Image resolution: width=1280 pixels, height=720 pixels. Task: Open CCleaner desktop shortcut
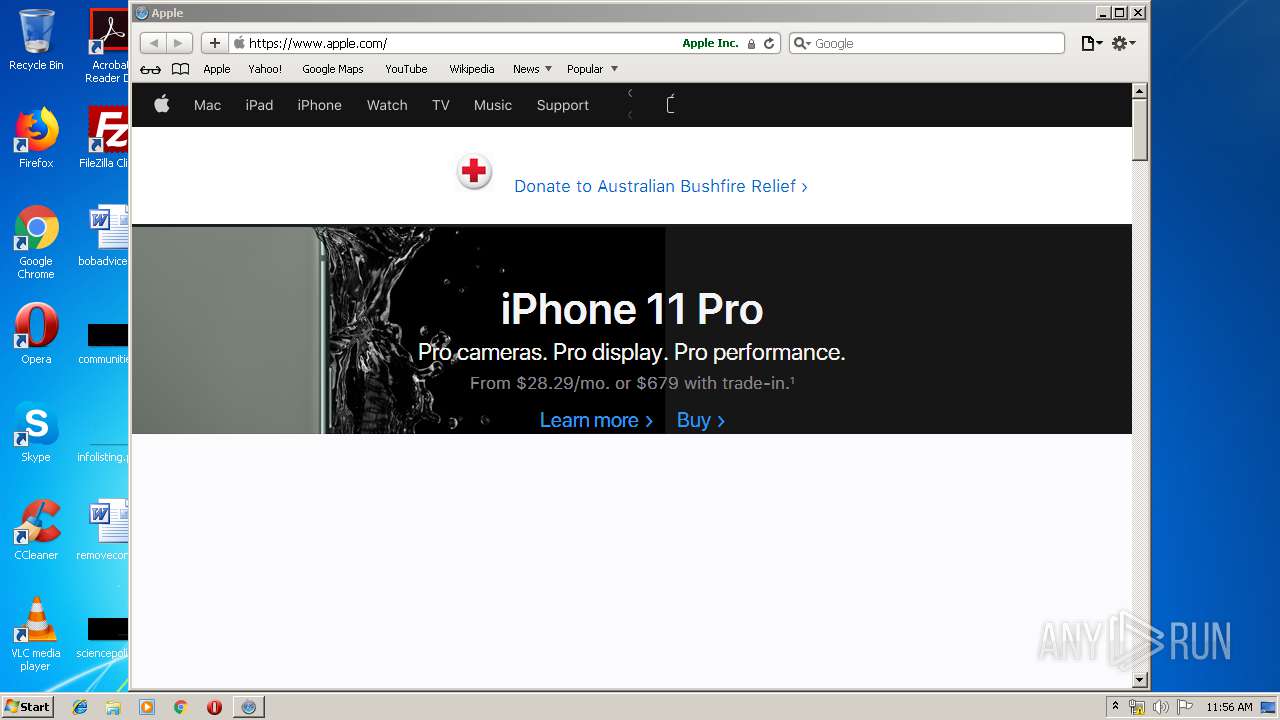point(36,530)
